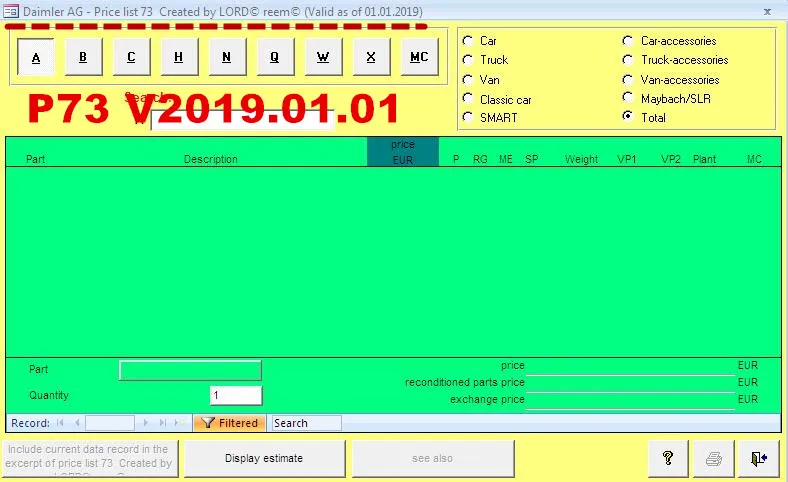
Task: Click the Part column header
Action: click(35, 159)
